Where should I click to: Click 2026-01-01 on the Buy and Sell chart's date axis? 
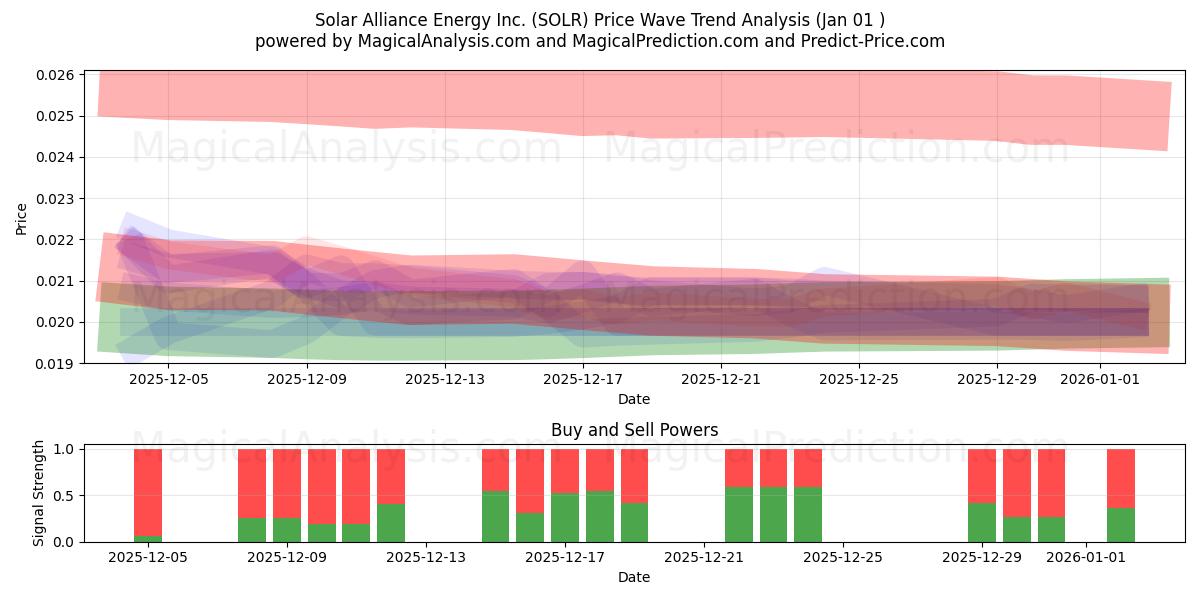click(1086, 558)
